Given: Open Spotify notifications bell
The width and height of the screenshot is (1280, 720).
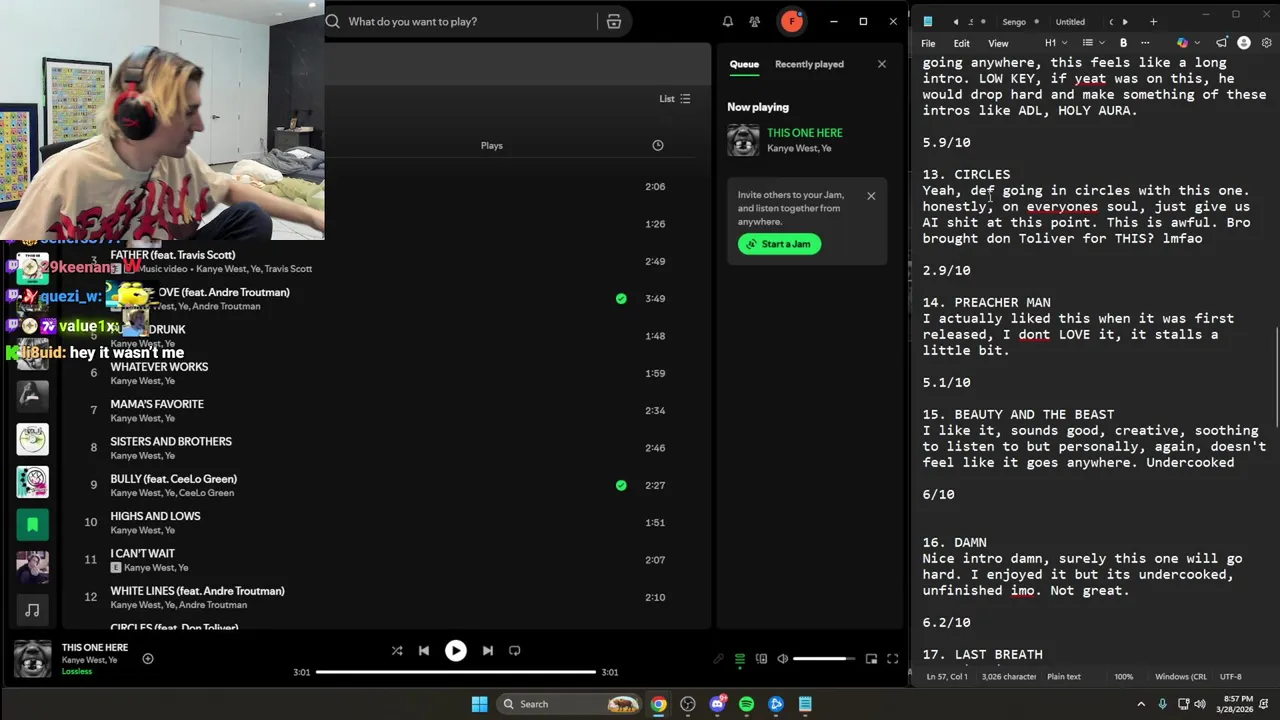Looking at the screenshot, I should click(728, 21).
